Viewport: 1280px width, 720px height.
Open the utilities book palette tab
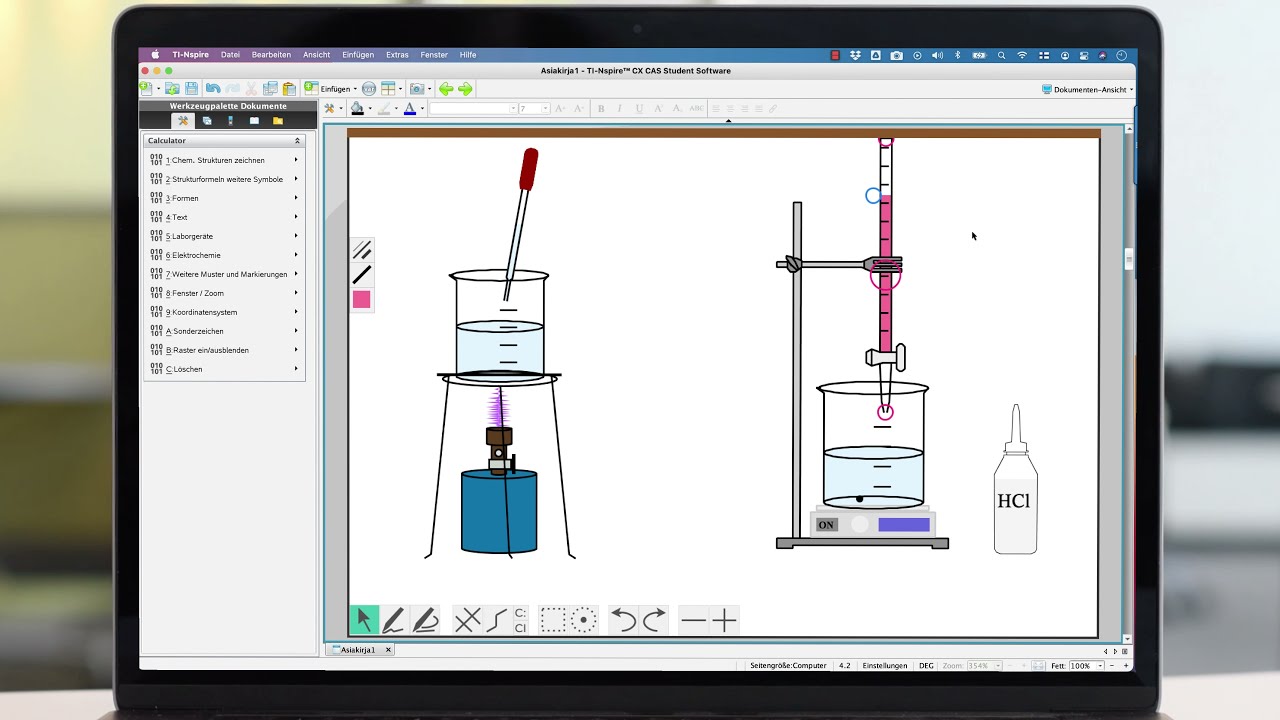254,121
